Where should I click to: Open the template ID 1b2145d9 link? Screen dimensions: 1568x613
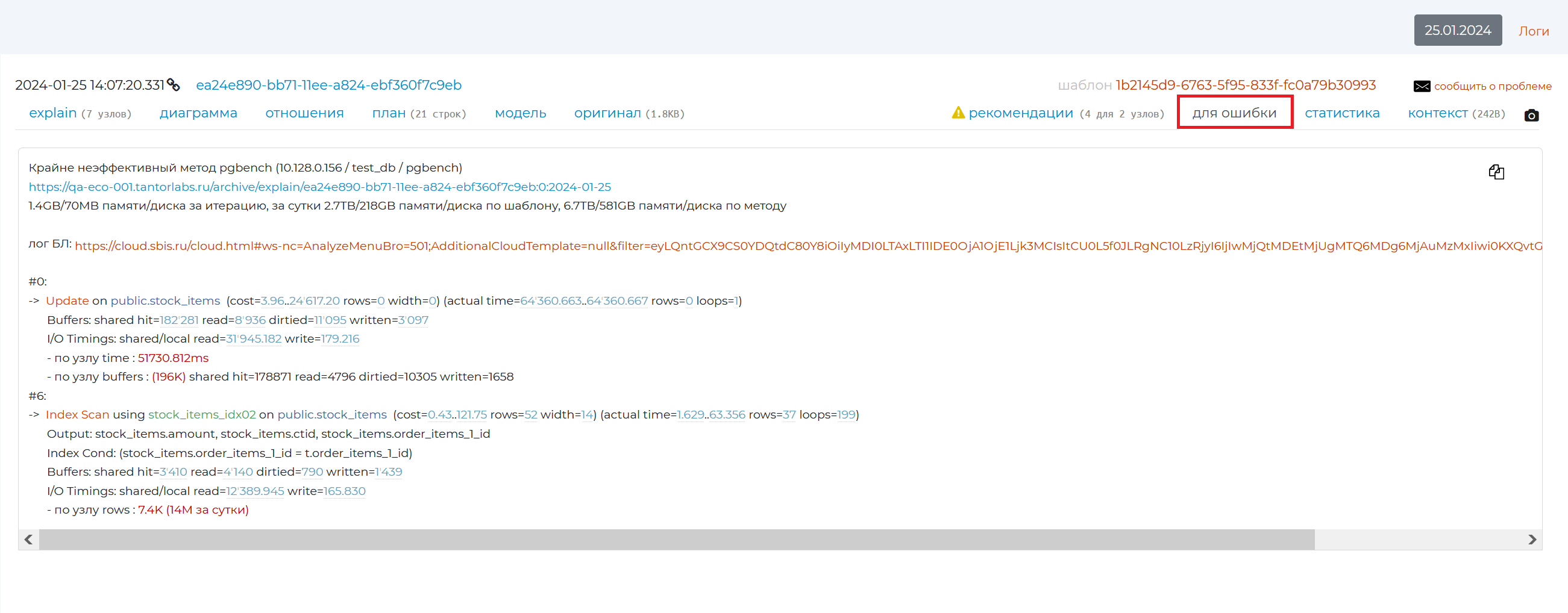point(1246,85)
